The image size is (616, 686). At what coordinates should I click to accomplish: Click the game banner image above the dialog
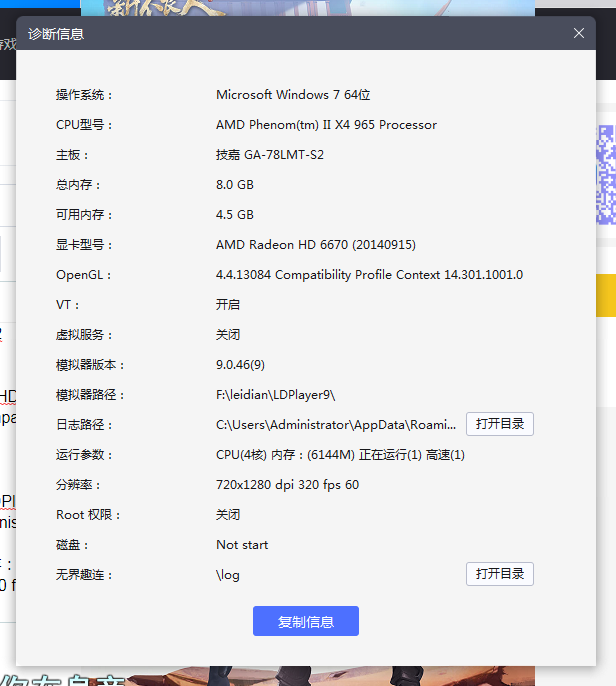tap(300, 7)
